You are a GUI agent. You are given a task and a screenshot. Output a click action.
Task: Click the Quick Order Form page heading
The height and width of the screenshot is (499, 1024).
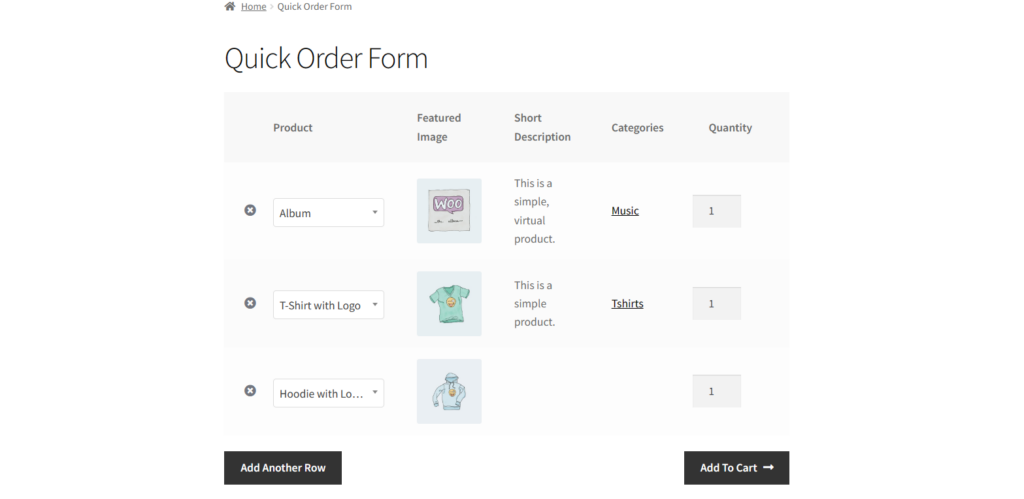[326, 58]
